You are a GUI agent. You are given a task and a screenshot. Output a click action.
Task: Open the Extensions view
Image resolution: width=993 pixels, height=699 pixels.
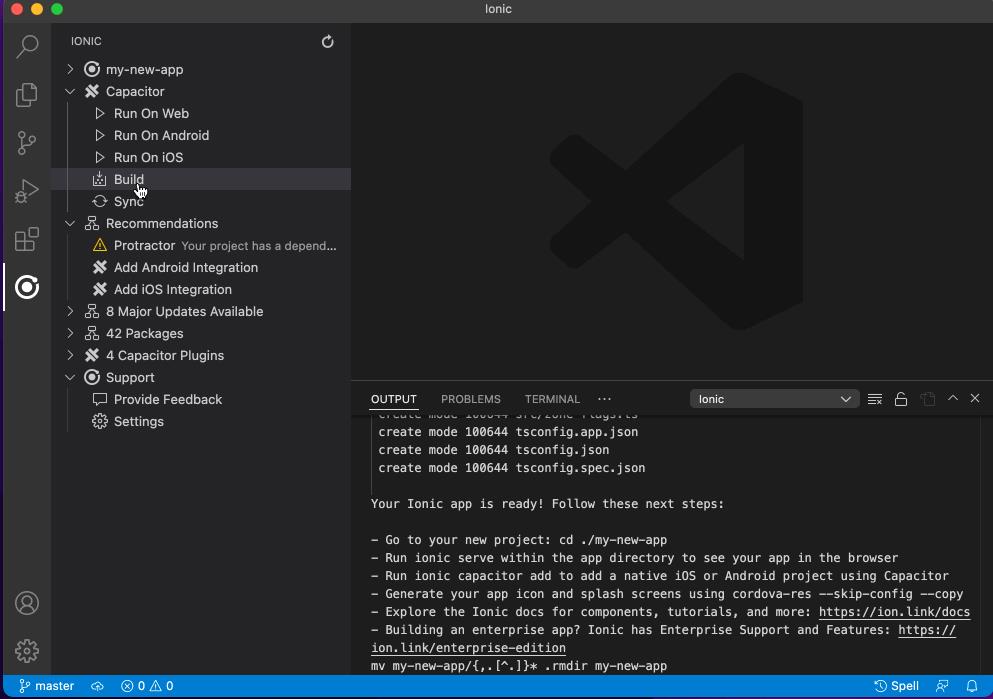coord(27,240)
